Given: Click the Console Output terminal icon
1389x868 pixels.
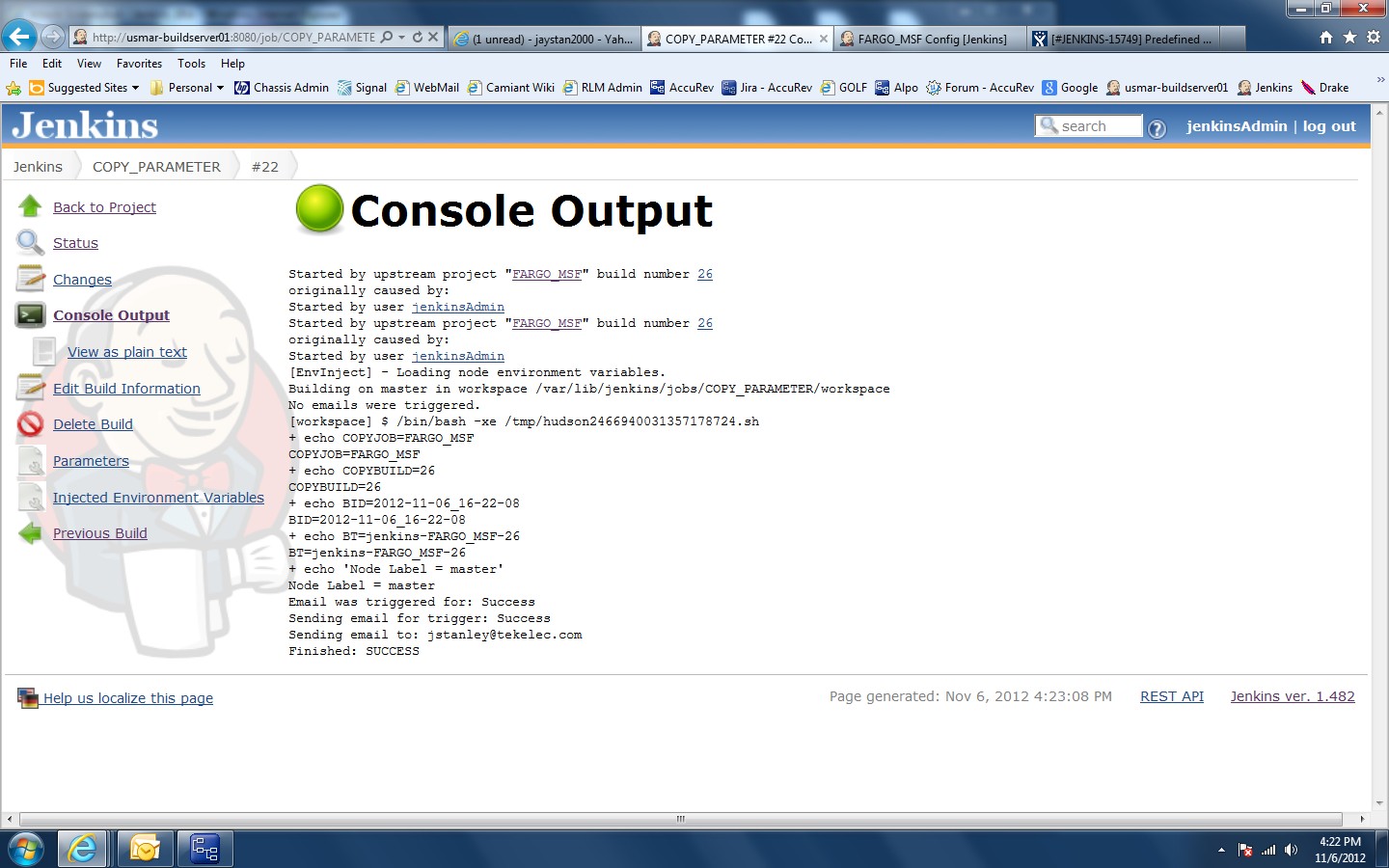Looking at the screenshot, I should (30, 314).
